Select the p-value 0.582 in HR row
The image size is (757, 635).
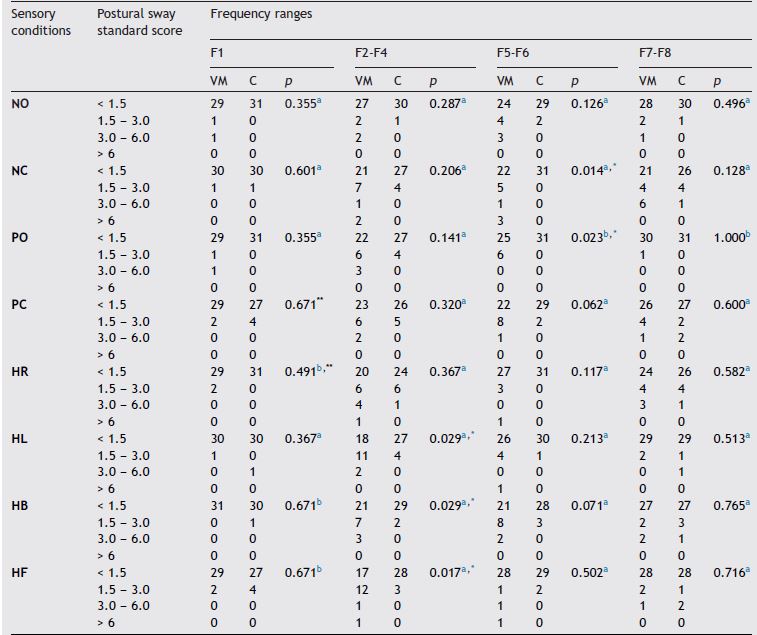727,372
